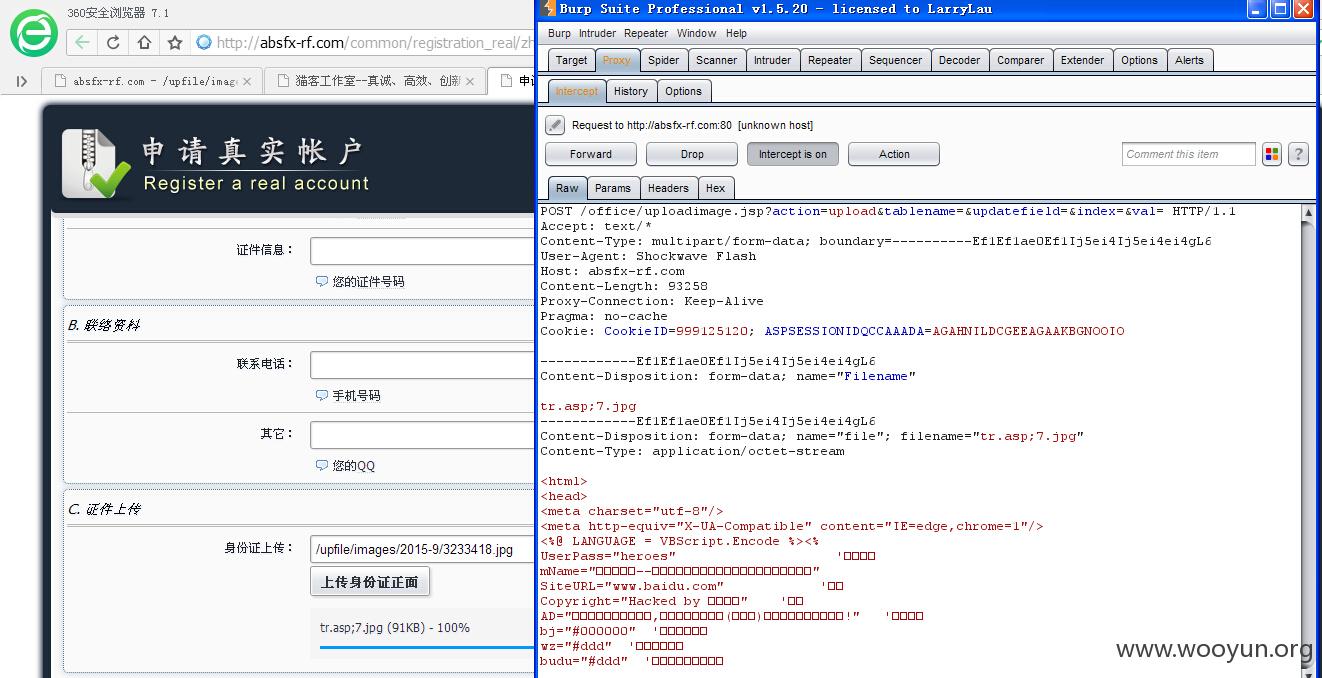Viewport: 1322px width, 678px height.
Task: Bookmark the page with the star icon
Action: (175, 42)
